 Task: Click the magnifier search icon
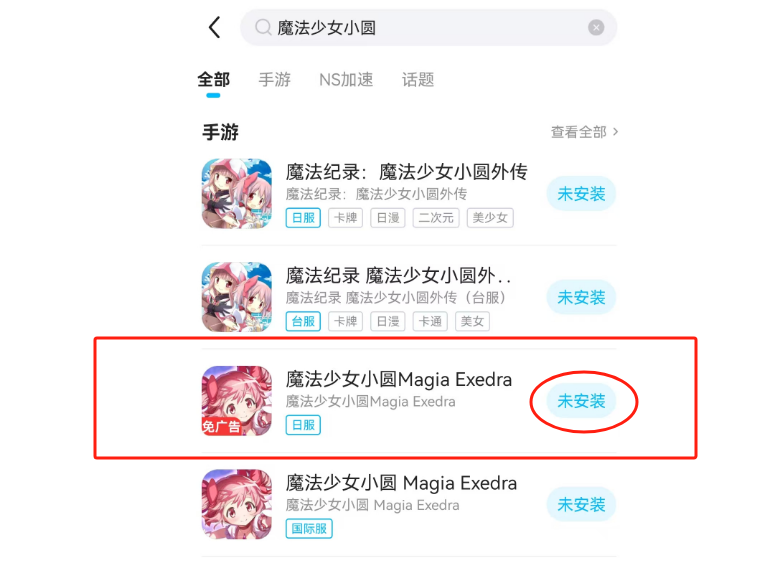(263, 28)
